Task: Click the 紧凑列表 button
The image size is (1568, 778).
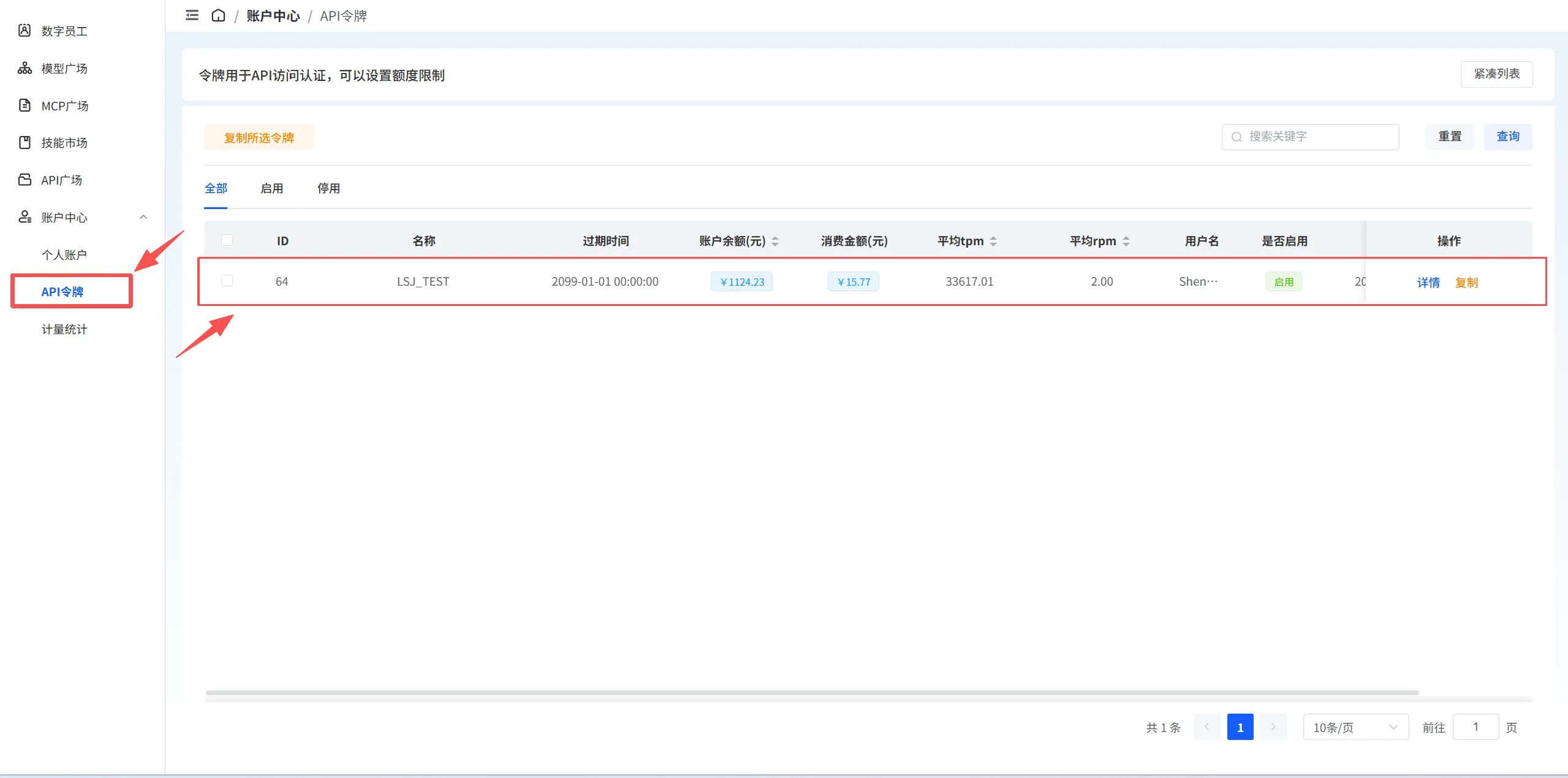Action: (1496, 74)
